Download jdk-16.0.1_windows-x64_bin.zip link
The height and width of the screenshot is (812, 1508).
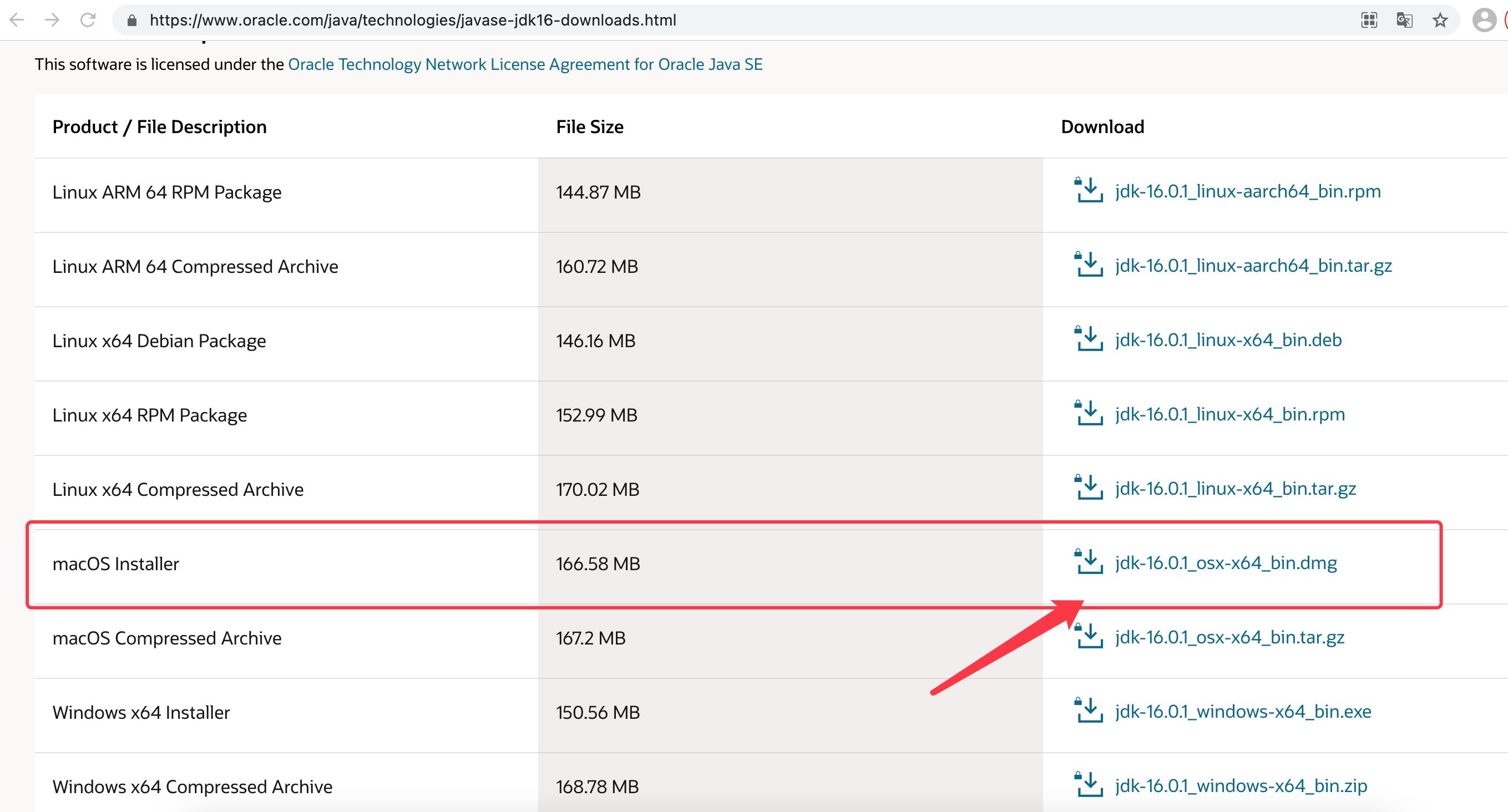tap(1241, 786)
